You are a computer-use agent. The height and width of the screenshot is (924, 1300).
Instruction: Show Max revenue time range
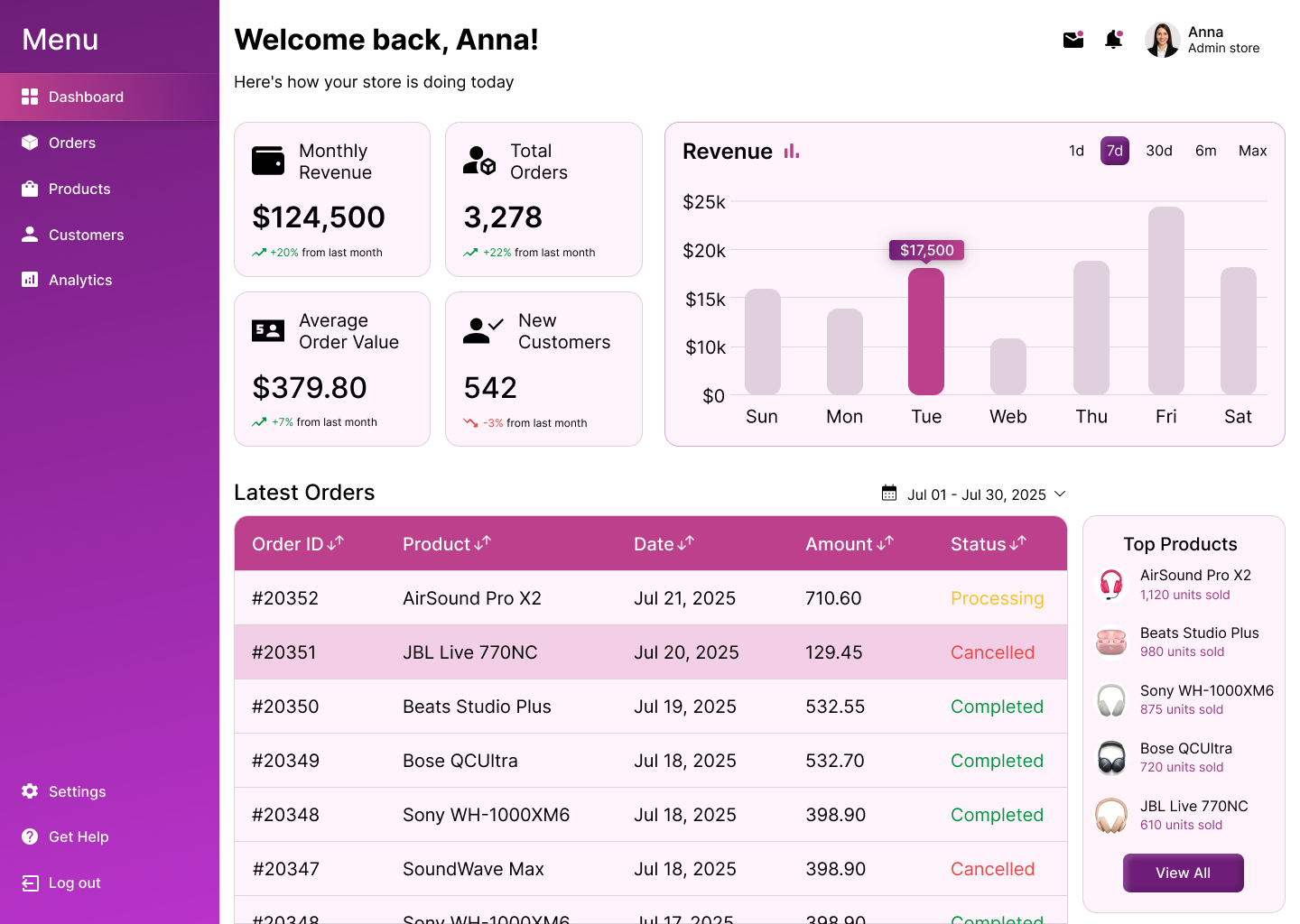(x=1252, y=151)
